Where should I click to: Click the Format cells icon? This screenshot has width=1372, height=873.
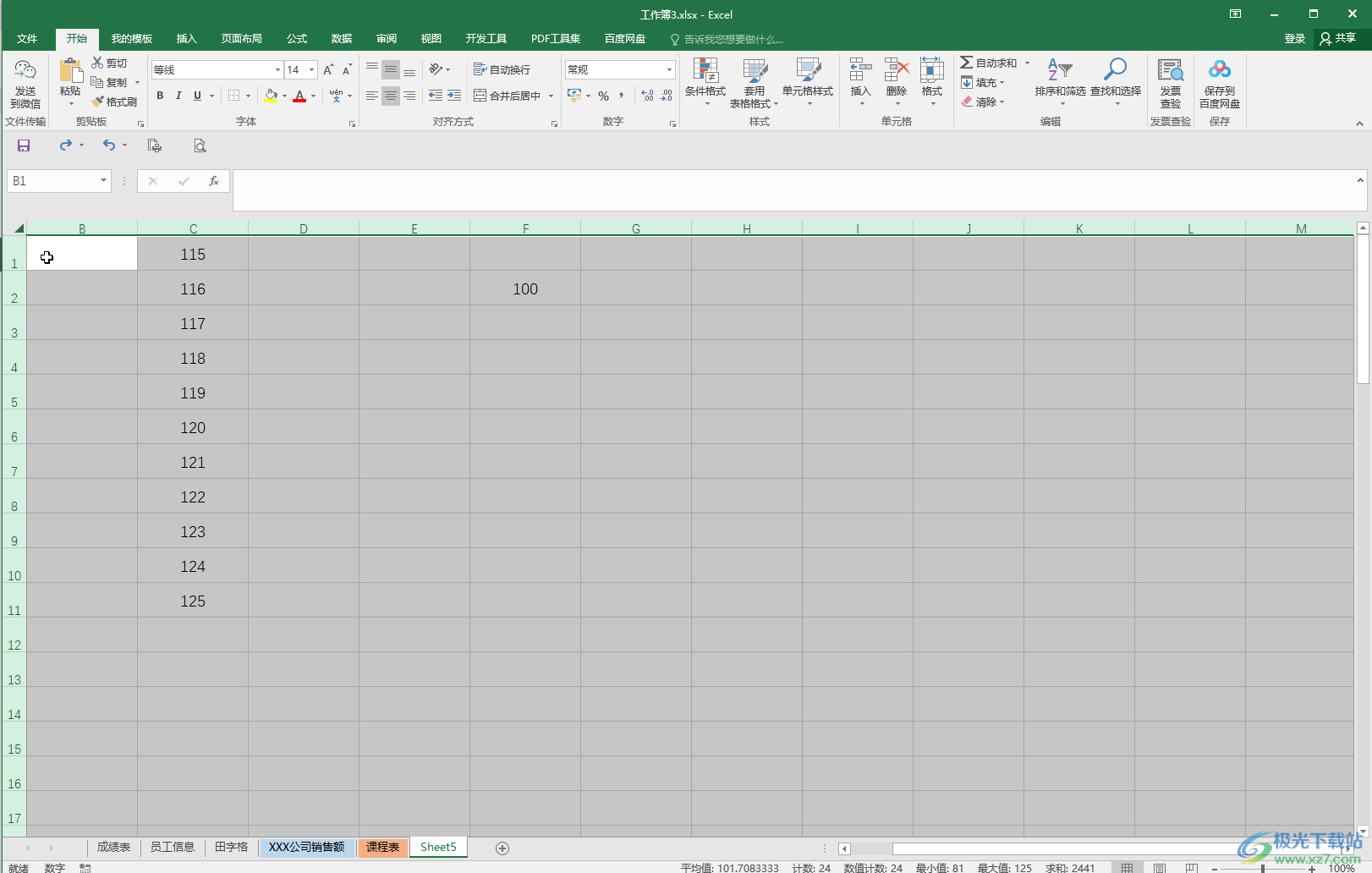(x=932, y=70)
